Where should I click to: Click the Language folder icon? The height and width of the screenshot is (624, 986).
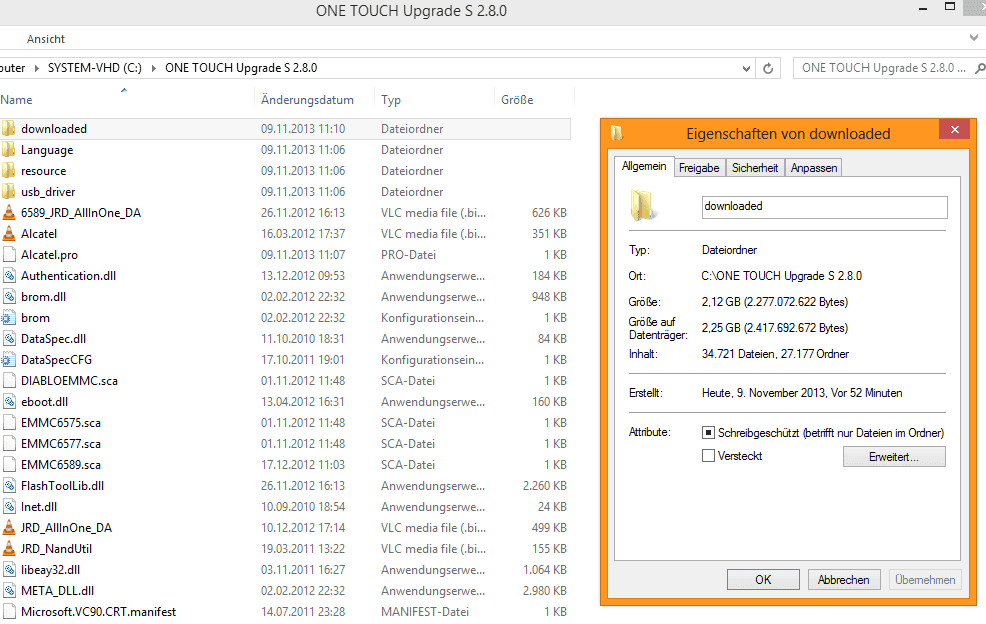[8, 150]
